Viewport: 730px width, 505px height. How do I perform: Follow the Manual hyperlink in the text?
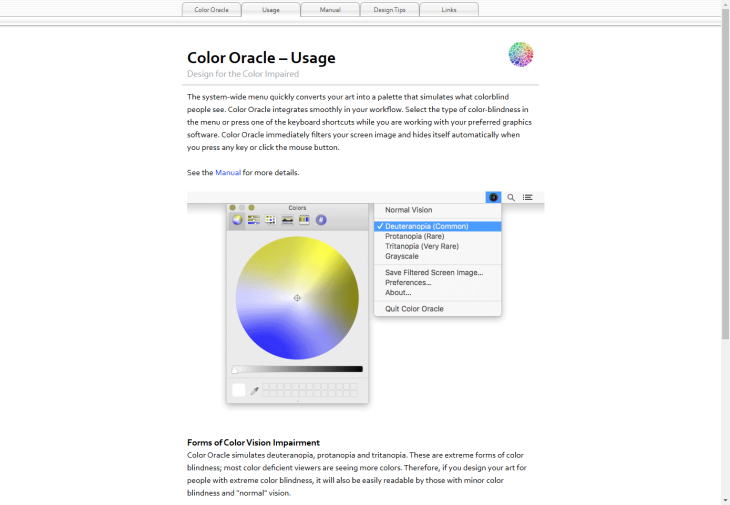(228, 172)
